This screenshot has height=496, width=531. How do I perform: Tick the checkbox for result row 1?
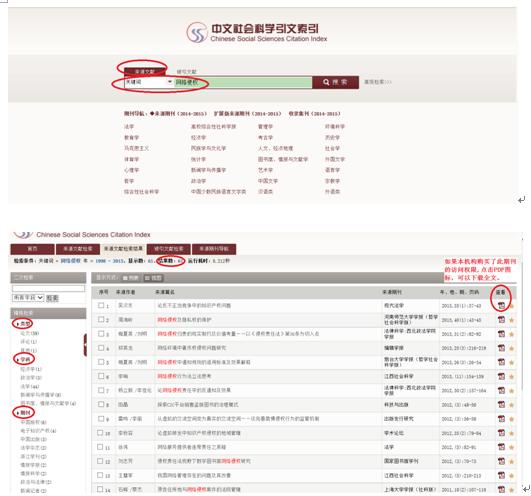[101, 305]
